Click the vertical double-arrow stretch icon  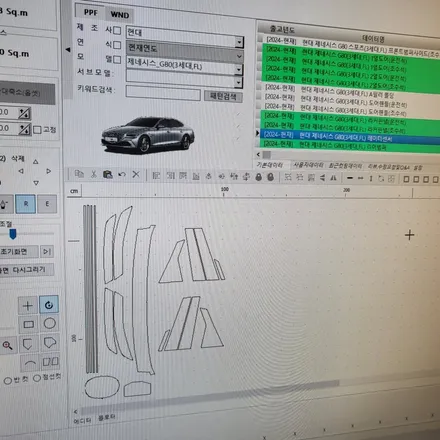click(x=371, y=179)
